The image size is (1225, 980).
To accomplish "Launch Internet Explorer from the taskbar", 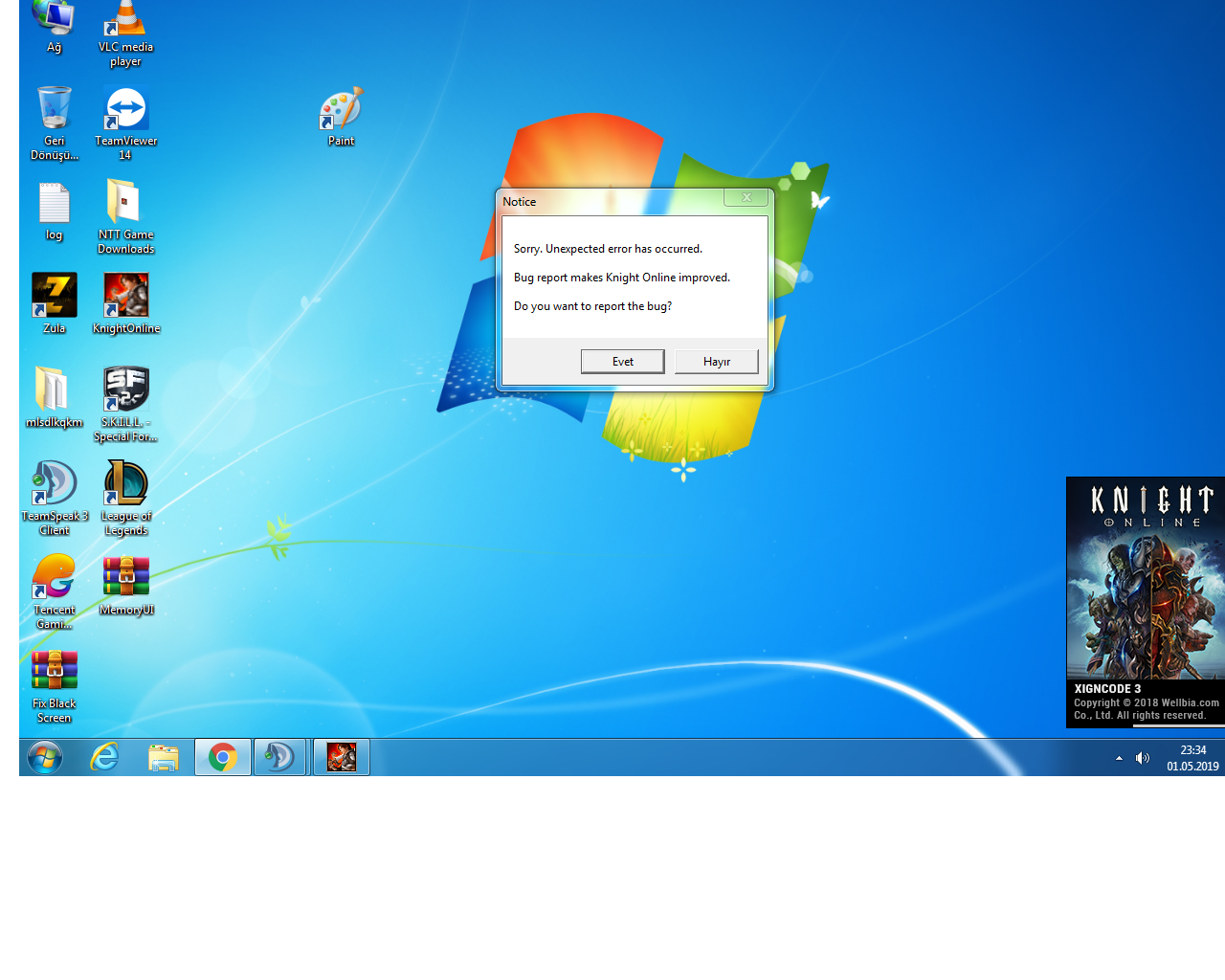I will point(104,758).
